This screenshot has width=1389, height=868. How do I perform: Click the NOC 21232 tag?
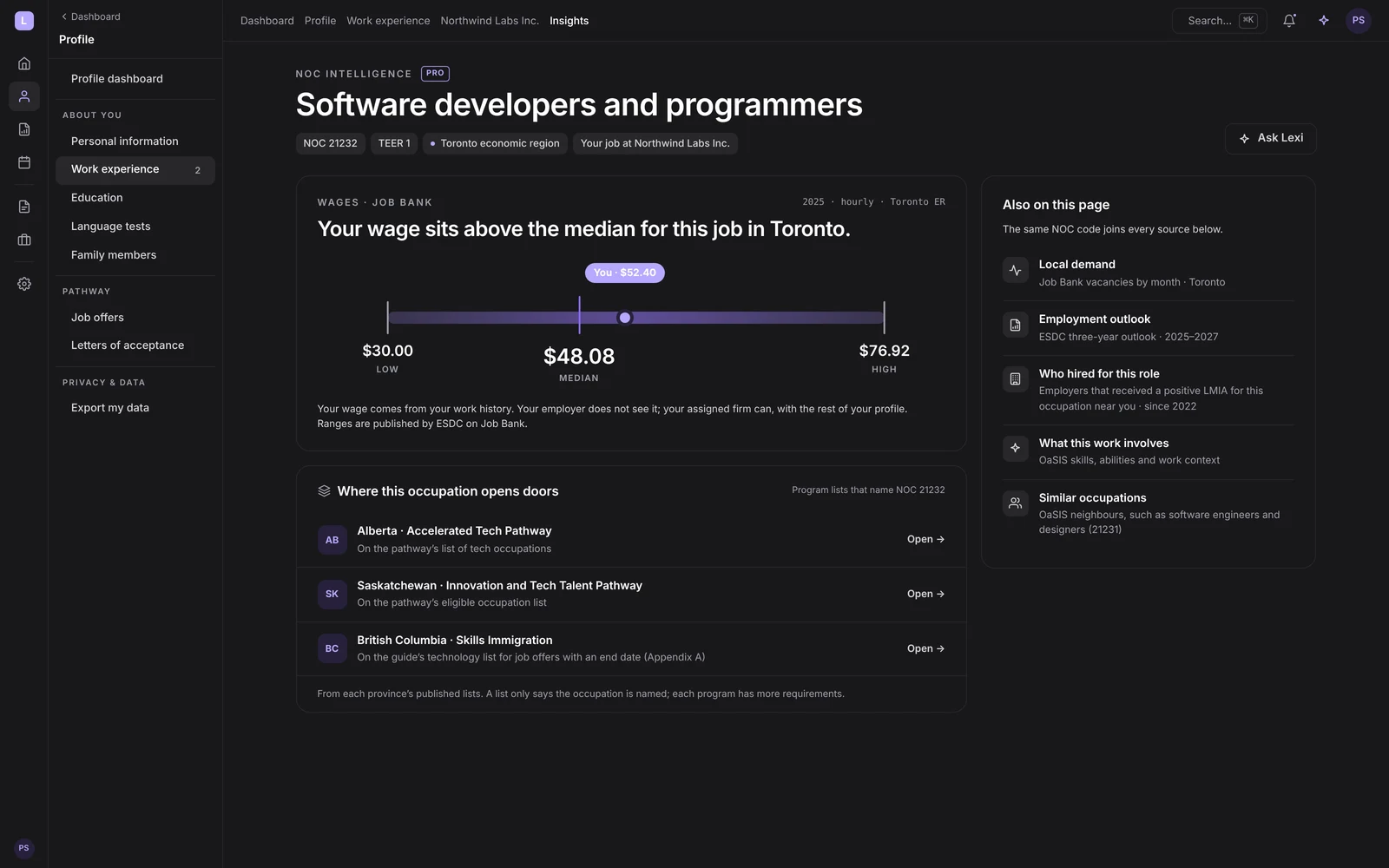(330, 143)
